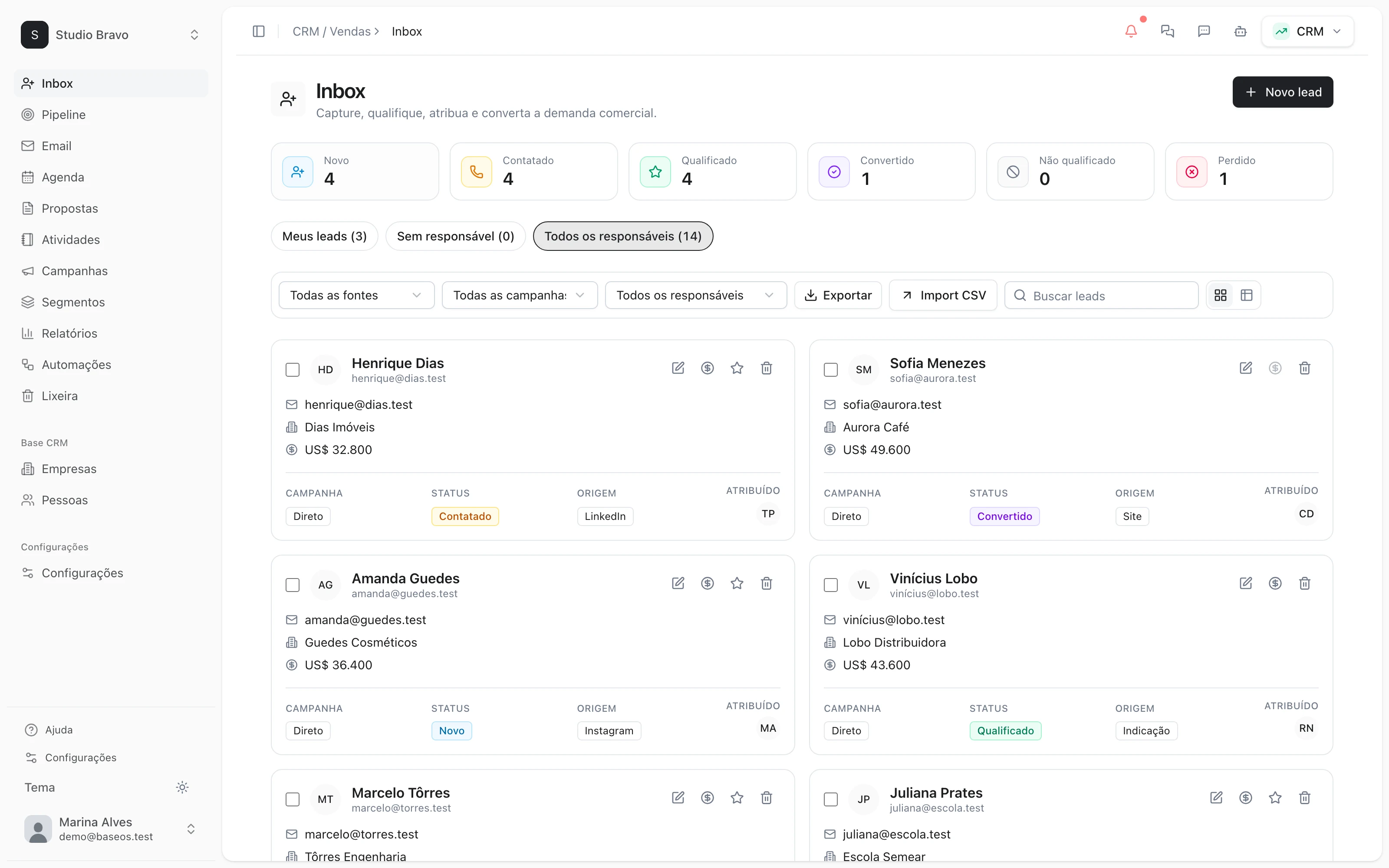This screenshot has width=1389, height=868.
Task: Star the Henrique Dias lead
Action: point(737,368)
